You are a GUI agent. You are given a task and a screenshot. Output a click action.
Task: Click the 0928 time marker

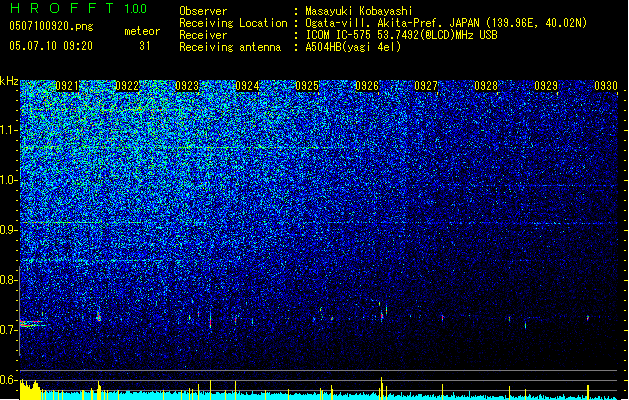pos(486,86)
